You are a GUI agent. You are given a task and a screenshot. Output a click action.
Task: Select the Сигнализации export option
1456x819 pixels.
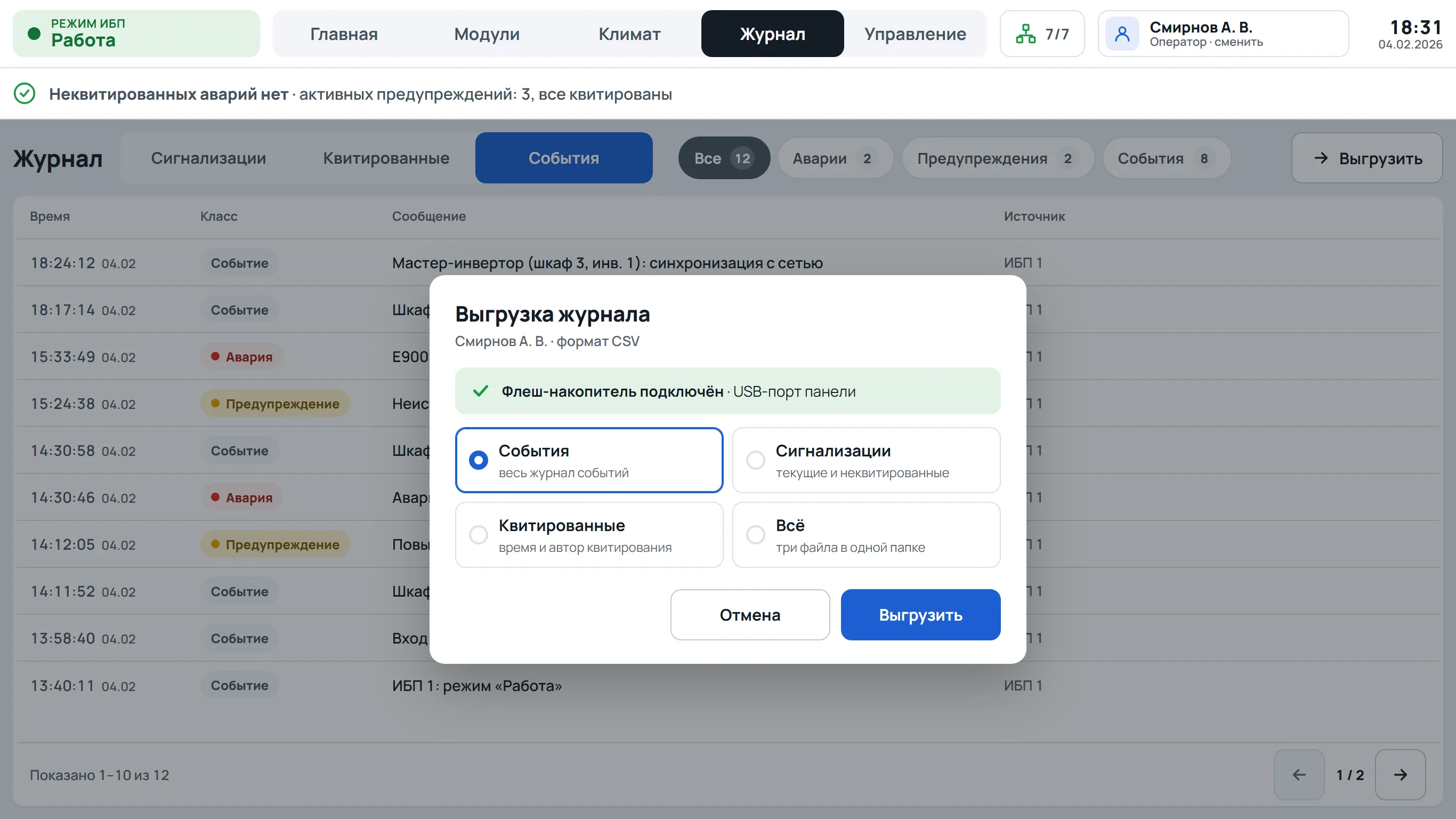tap(866, 460)
